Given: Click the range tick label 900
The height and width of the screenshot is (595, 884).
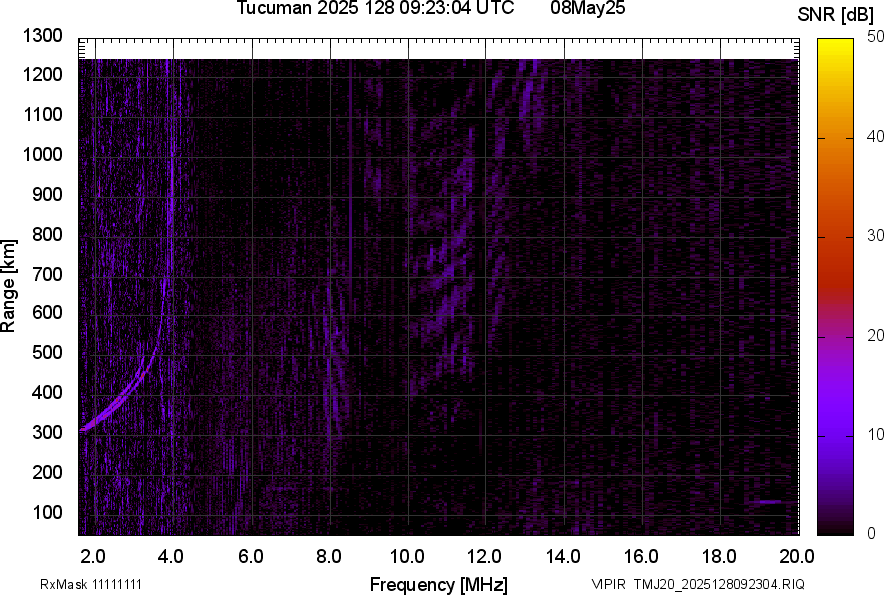Looking at the screenshot, I should (x=47, y=194).
